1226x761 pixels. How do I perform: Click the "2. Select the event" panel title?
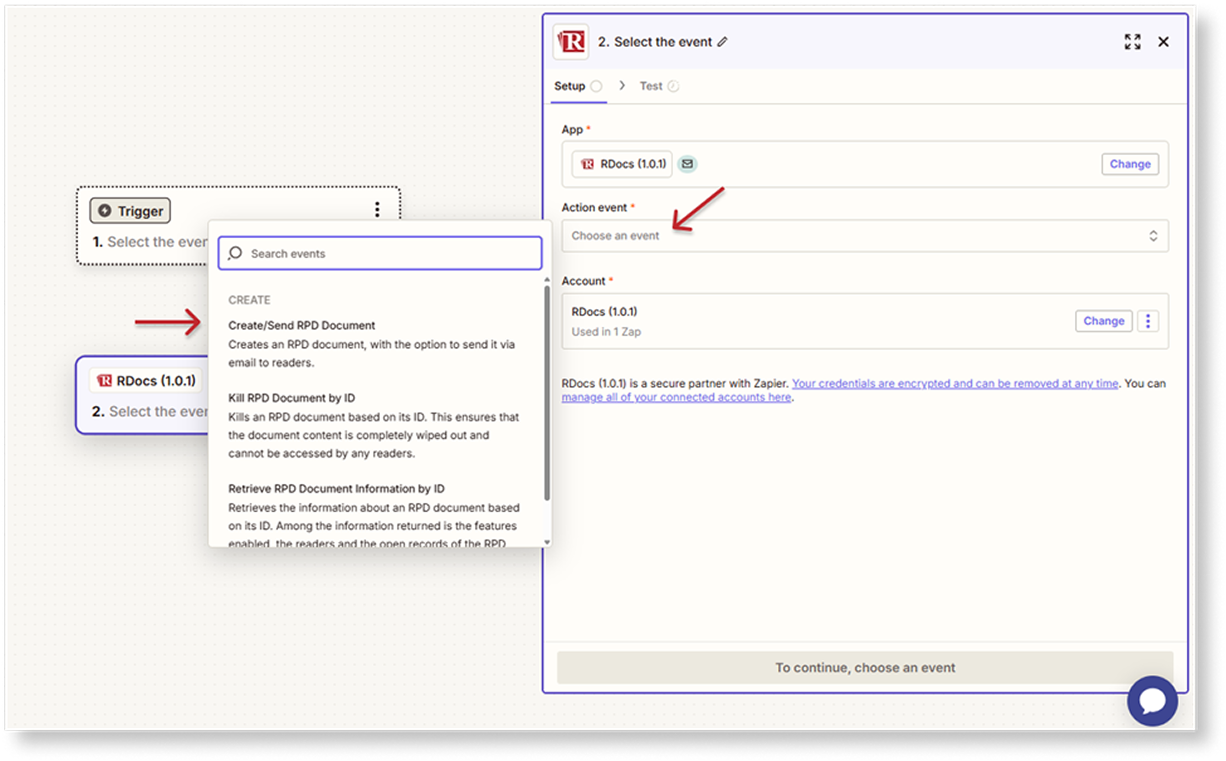point(655,42)
